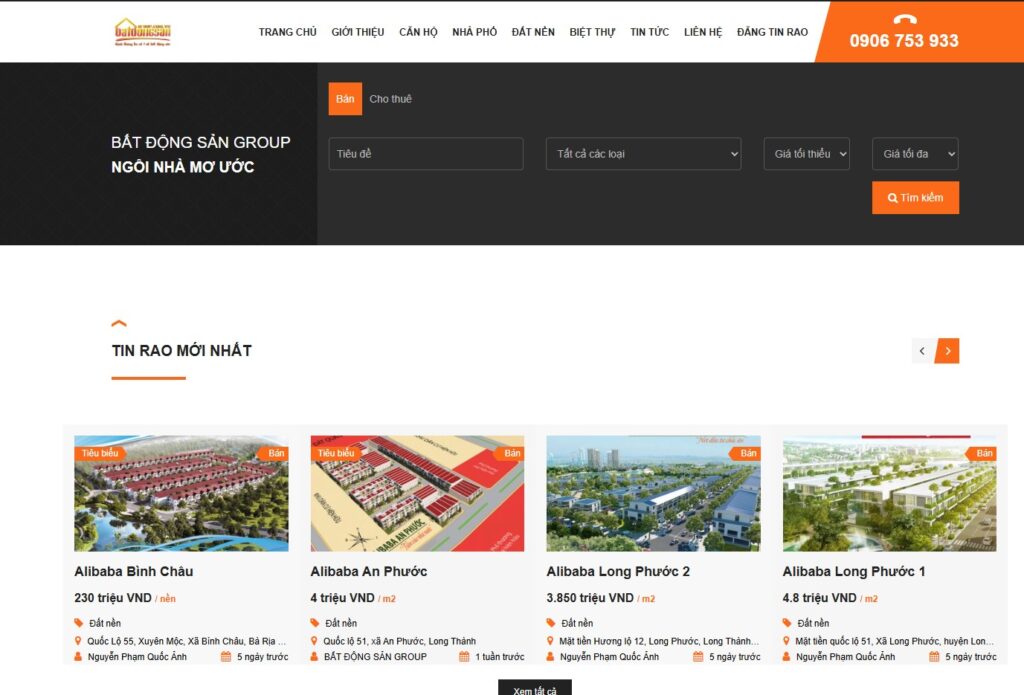This screenshot has width=1024, height=695.
Task: Click the phone handset icon in header
Action: click(x=905, y=17)
